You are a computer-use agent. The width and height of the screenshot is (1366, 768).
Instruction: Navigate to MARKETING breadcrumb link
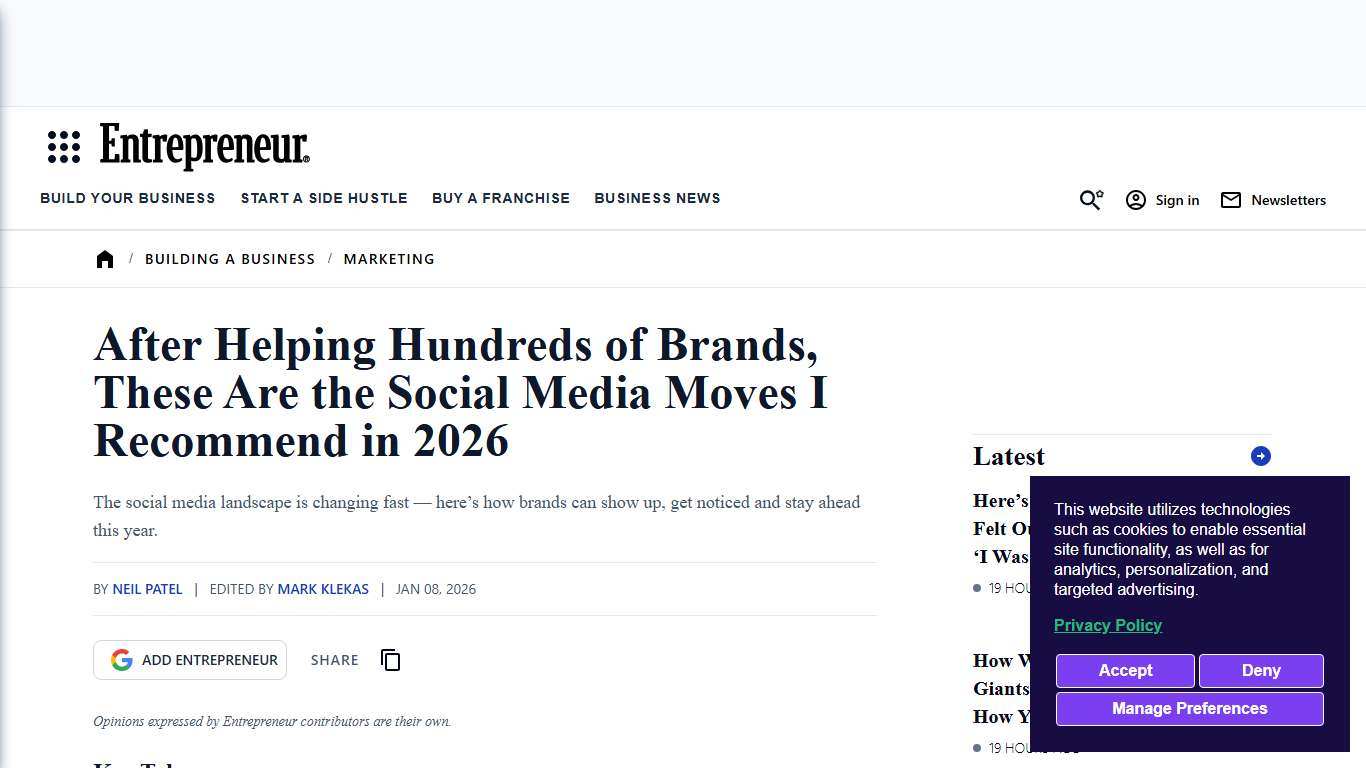pos(389,258)
